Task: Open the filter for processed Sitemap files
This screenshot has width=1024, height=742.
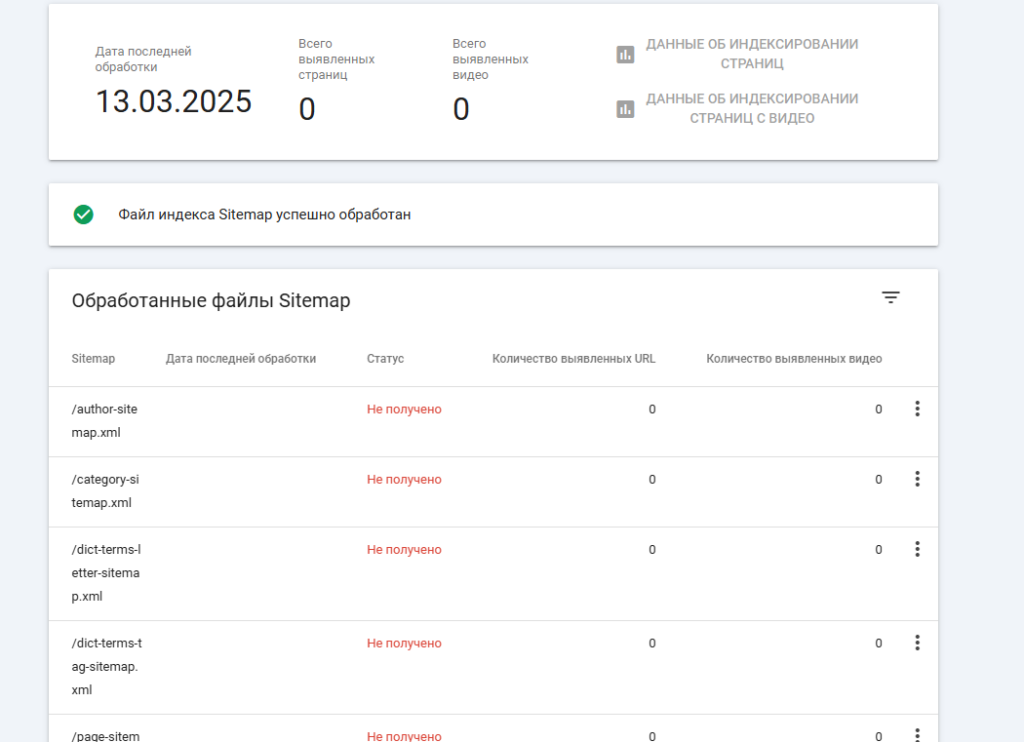Action: coord(890,297)
